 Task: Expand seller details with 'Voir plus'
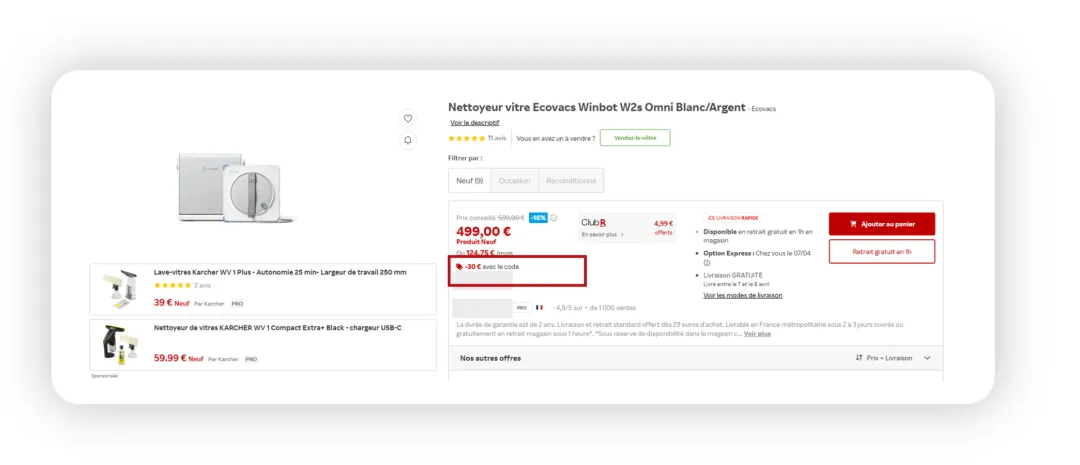coord(757,334)
